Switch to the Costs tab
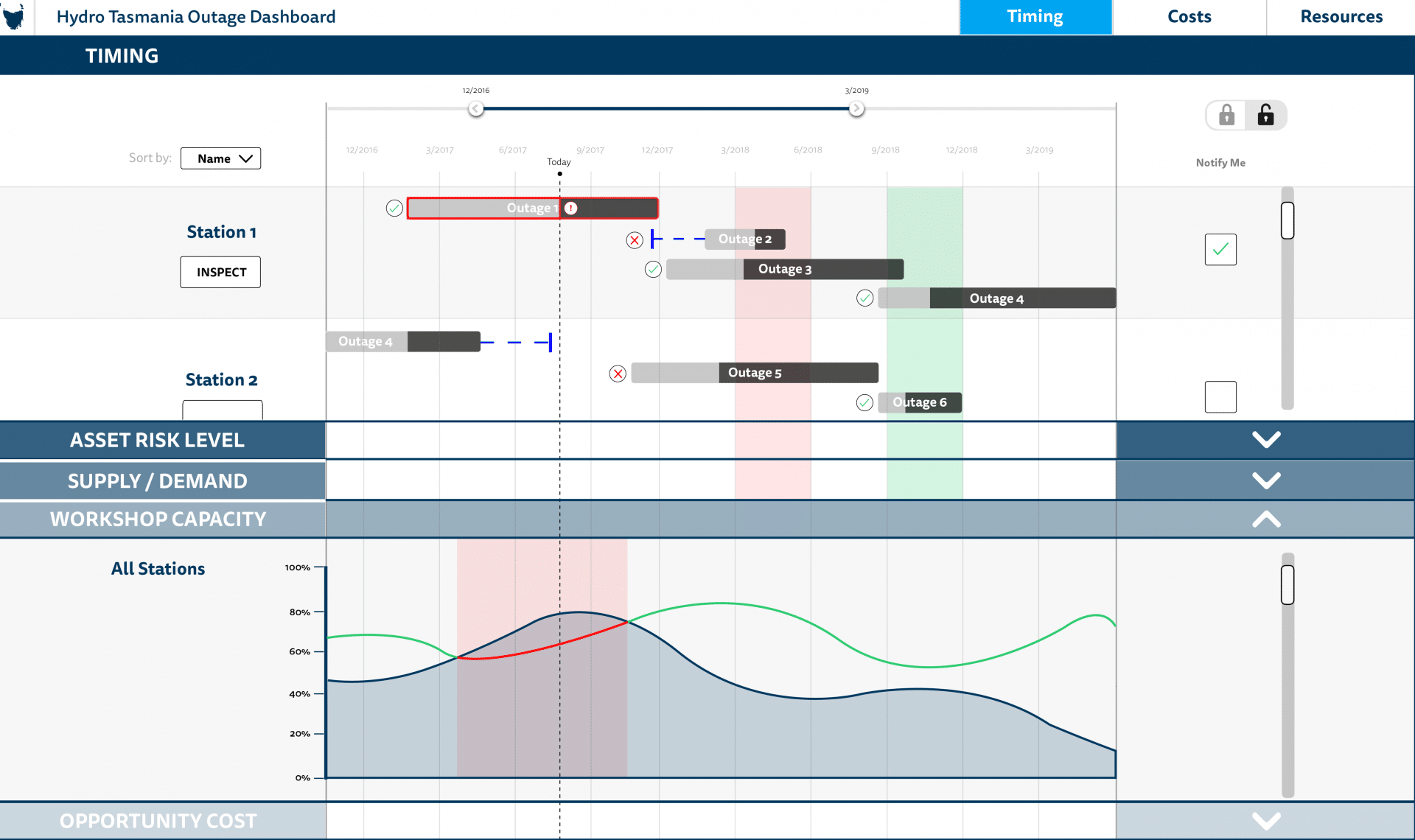 click(1189, 16)
